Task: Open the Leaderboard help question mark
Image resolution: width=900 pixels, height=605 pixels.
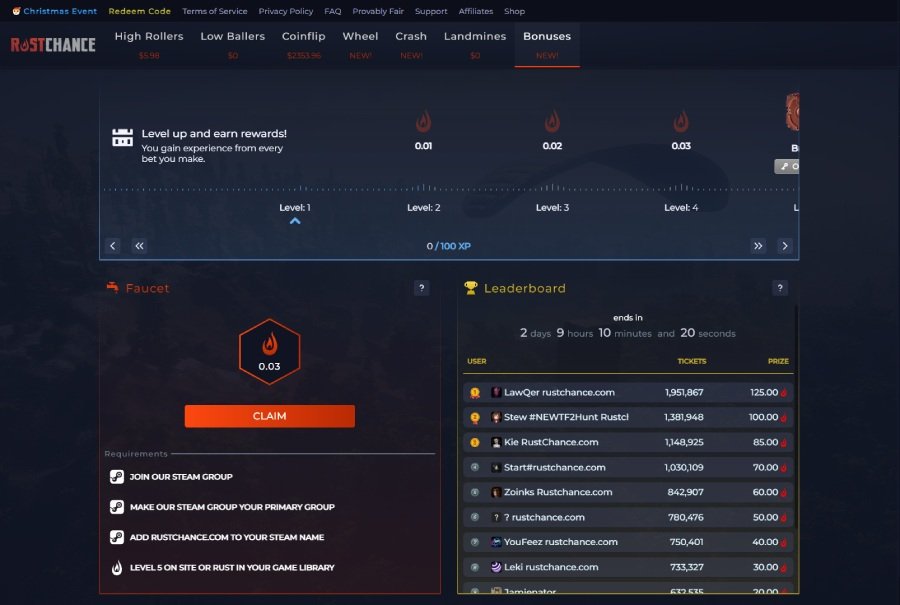Action: 779,288
